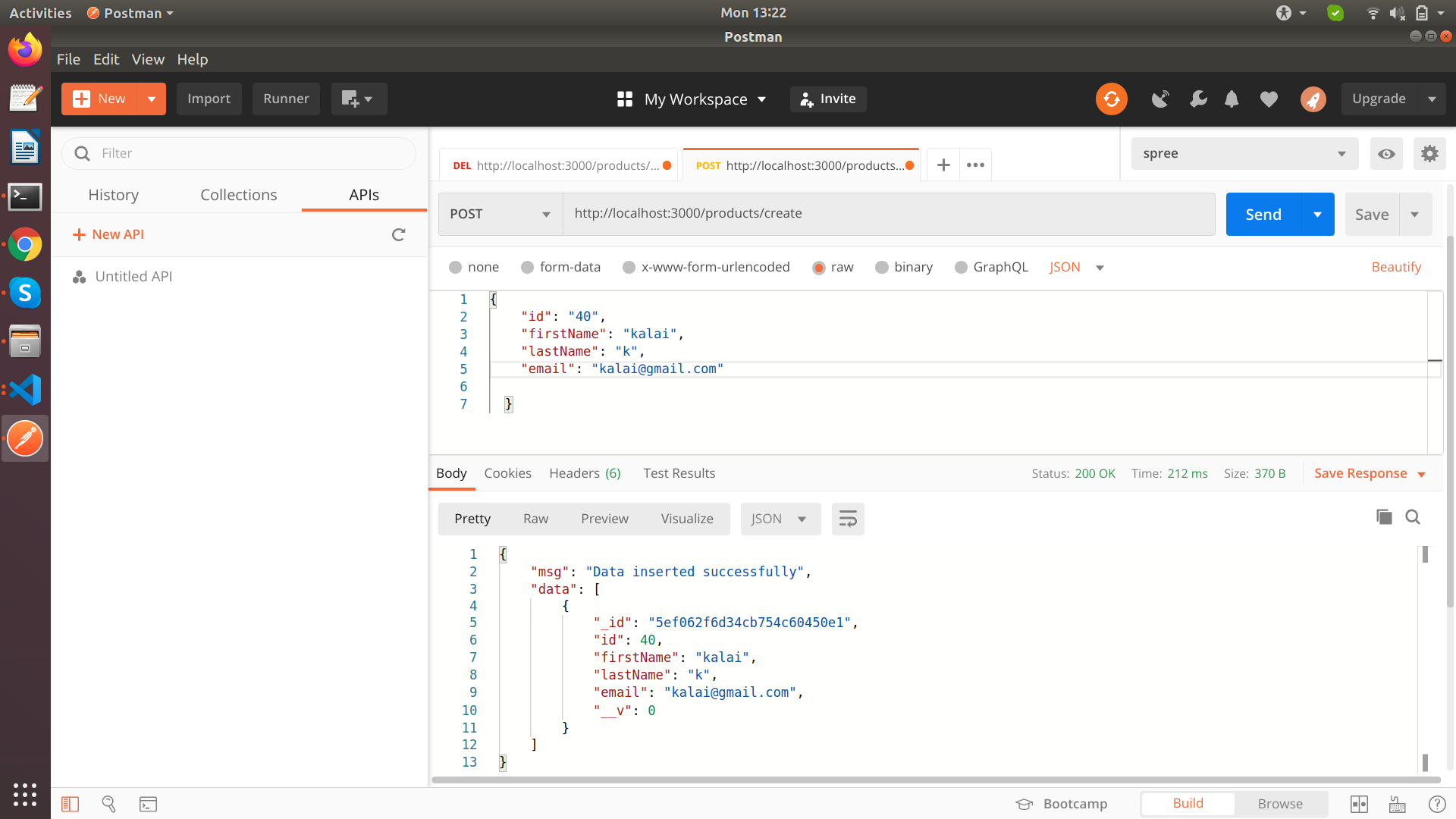
Task: Open the response Cookies tab
Action: (x=507, y=474)
